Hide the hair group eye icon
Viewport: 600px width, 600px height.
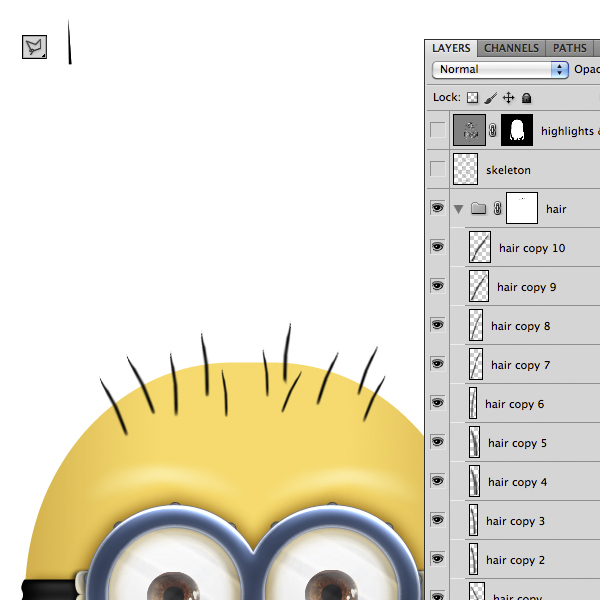437,208
